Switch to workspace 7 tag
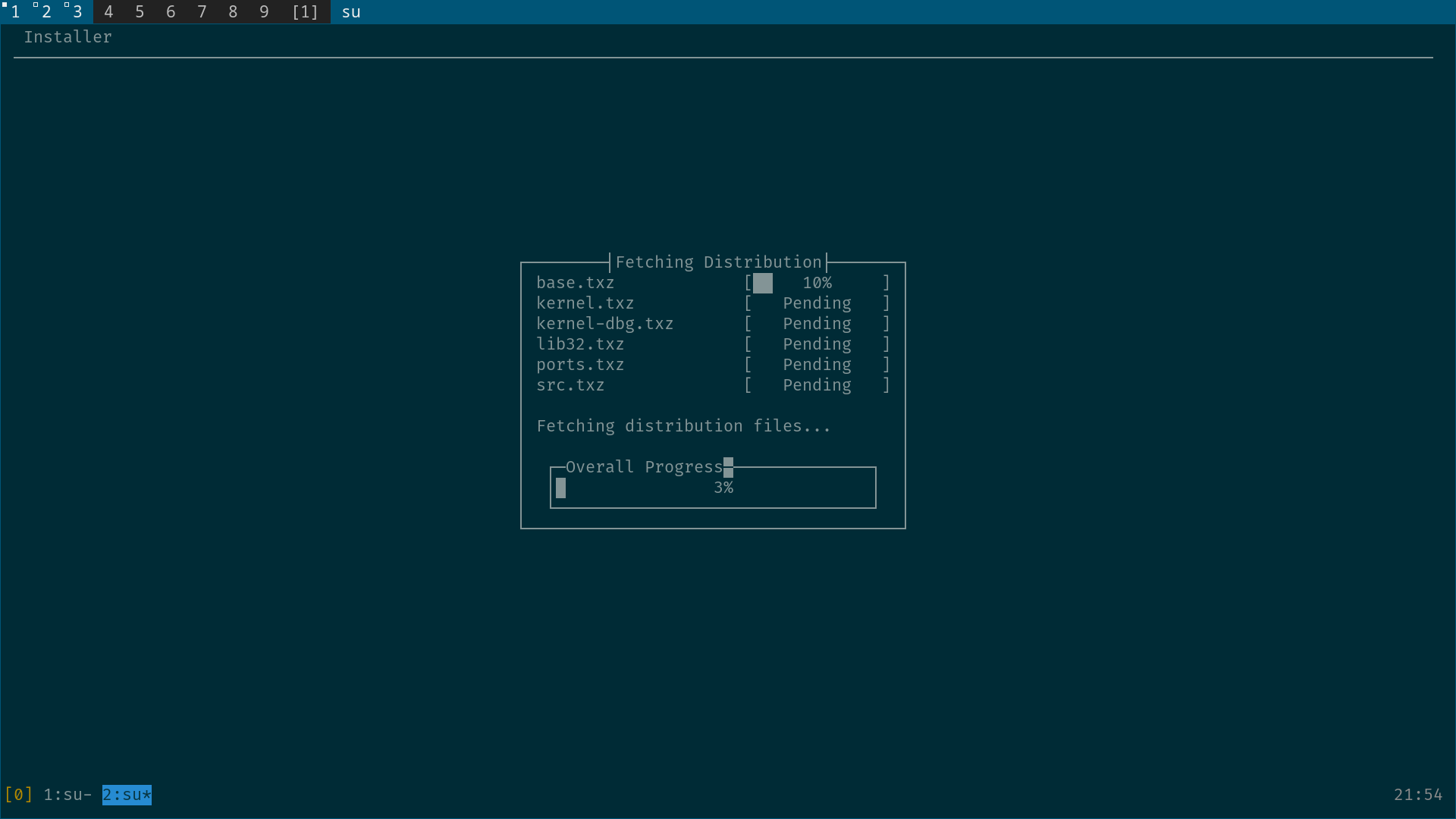The width and height of the screenshot is (1456, 819). tap(202, 11)
